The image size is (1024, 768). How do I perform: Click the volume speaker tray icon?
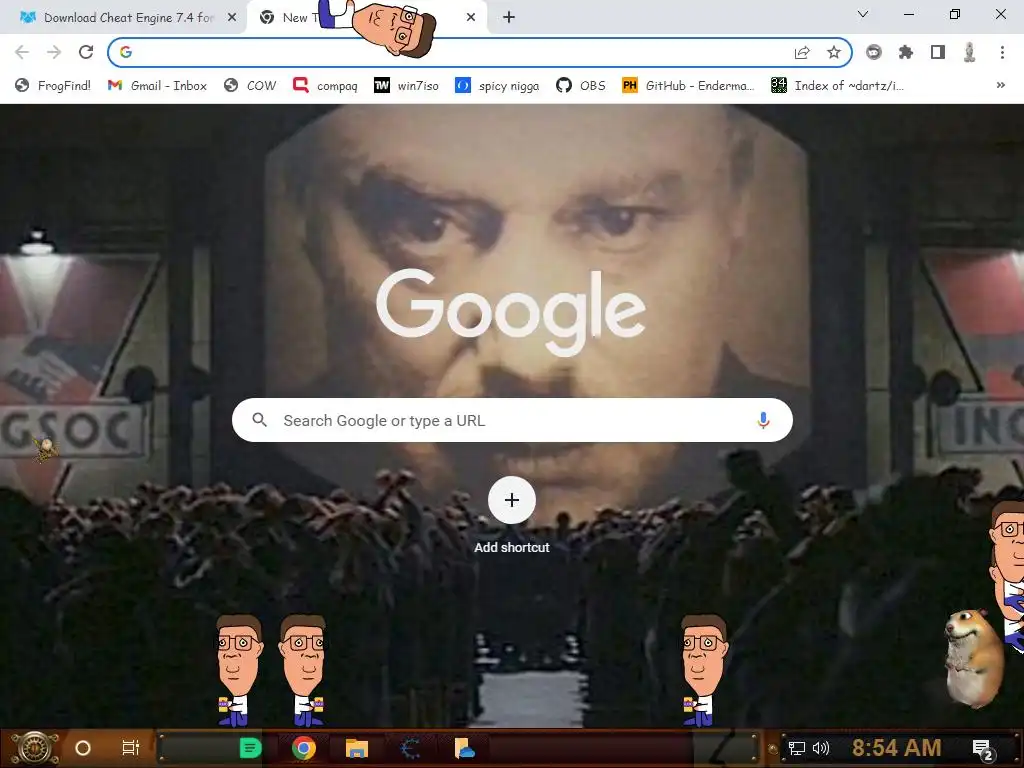(821, 748)
